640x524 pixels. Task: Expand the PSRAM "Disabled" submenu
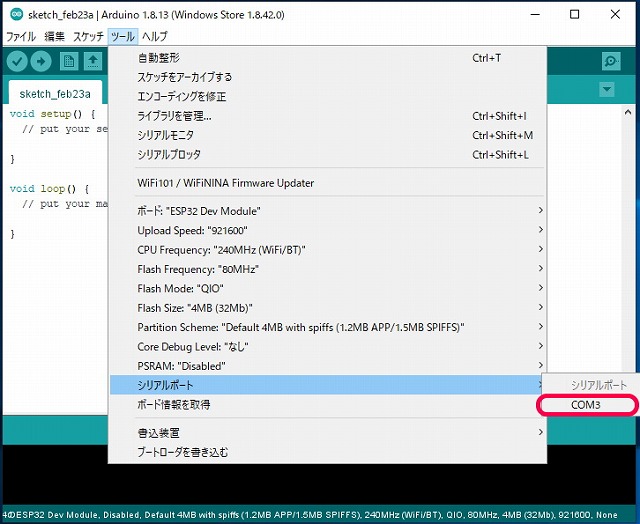coord(327,366)
